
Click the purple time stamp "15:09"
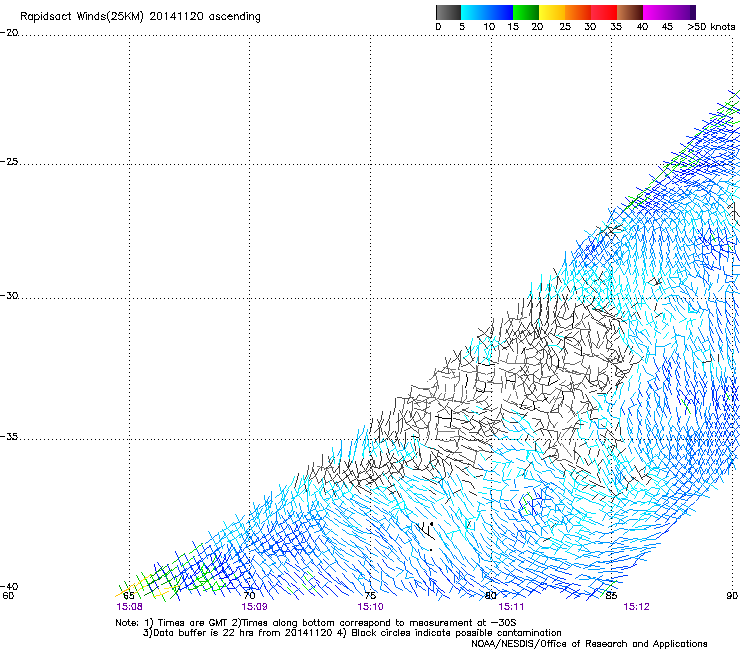(x=254, y=607)
